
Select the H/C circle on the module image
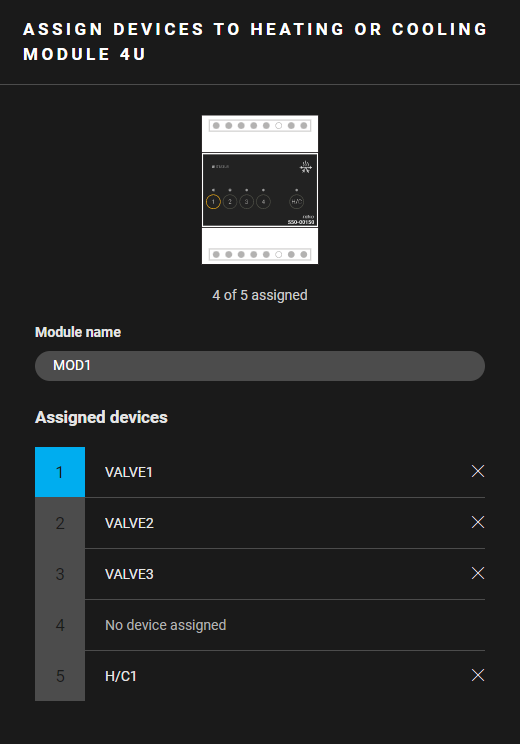pos(297,202)
